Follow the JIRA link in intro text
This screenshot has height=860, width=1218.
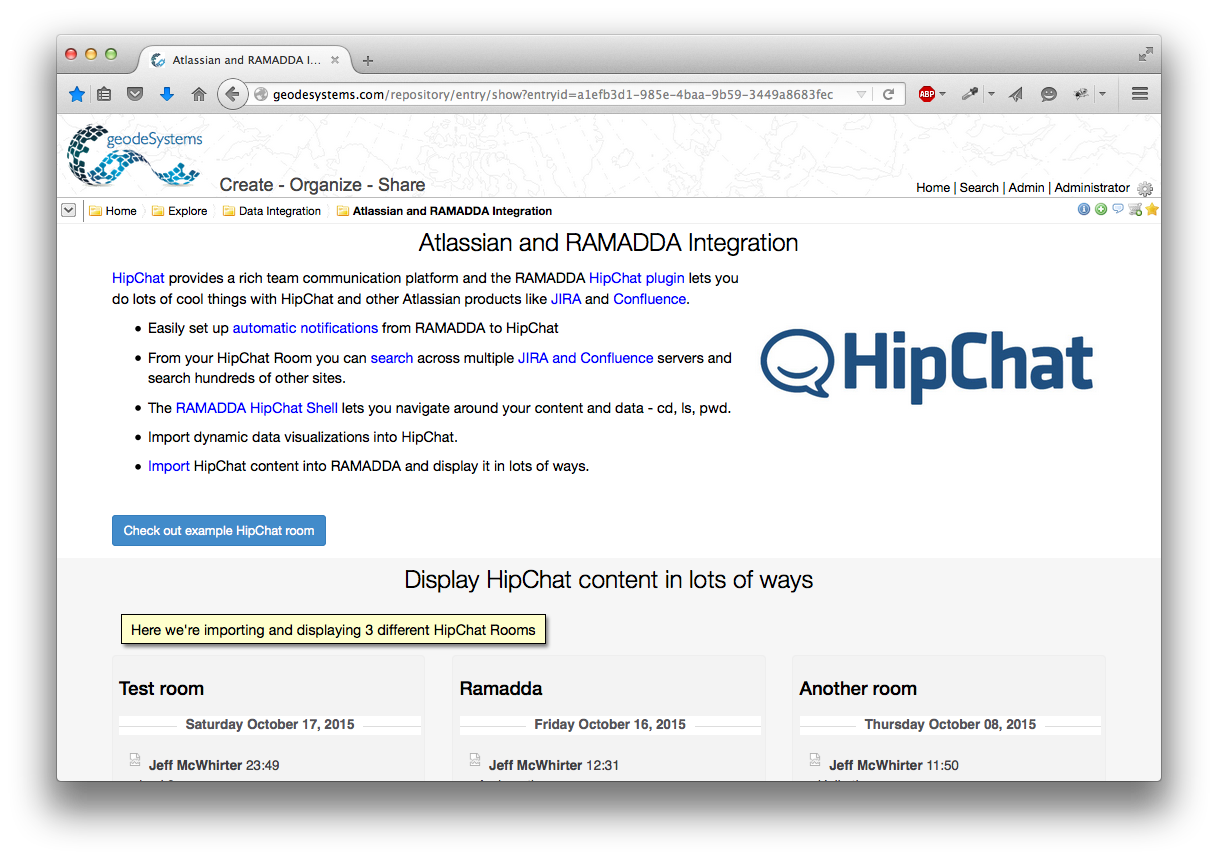[566, 299]
